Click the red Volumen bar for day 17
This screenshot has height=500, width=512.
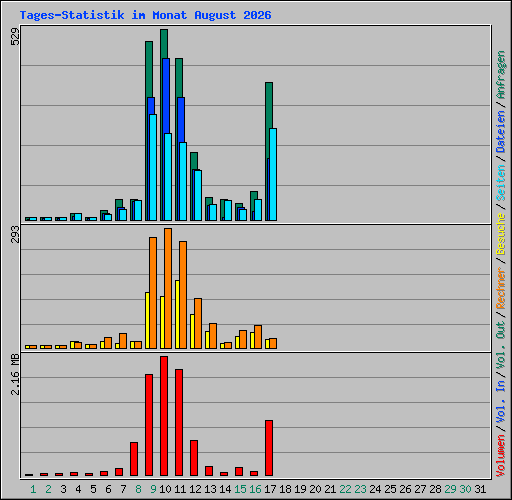[x=269, y=448]
